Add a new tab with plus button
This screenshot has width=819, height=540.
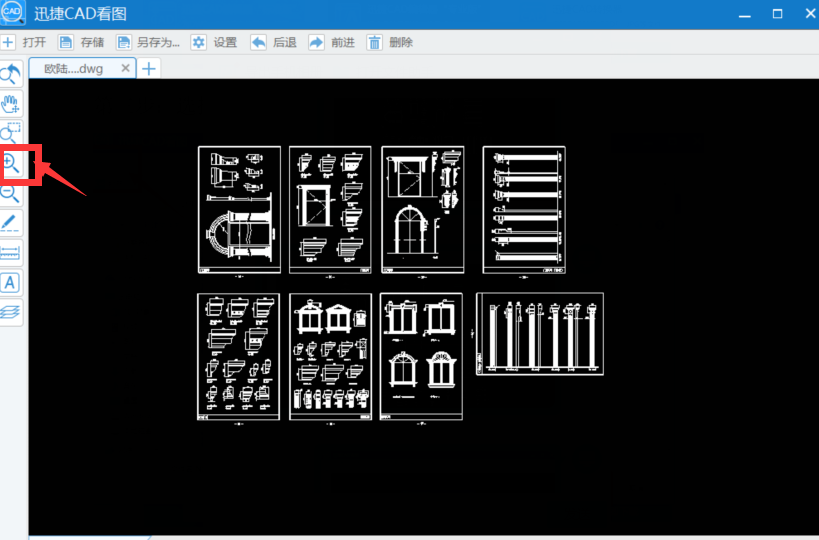coord(149,68)
